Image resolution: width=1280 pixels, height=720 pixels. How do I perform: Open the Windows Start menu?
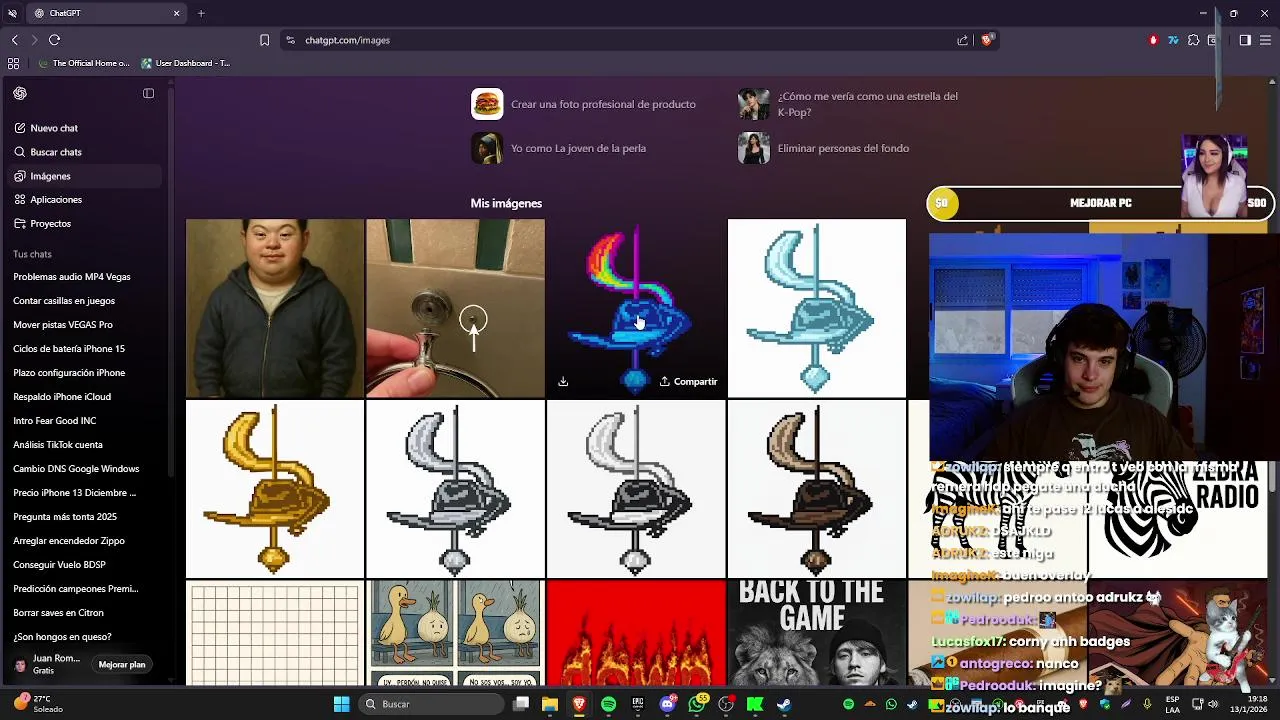pos(341,704)
